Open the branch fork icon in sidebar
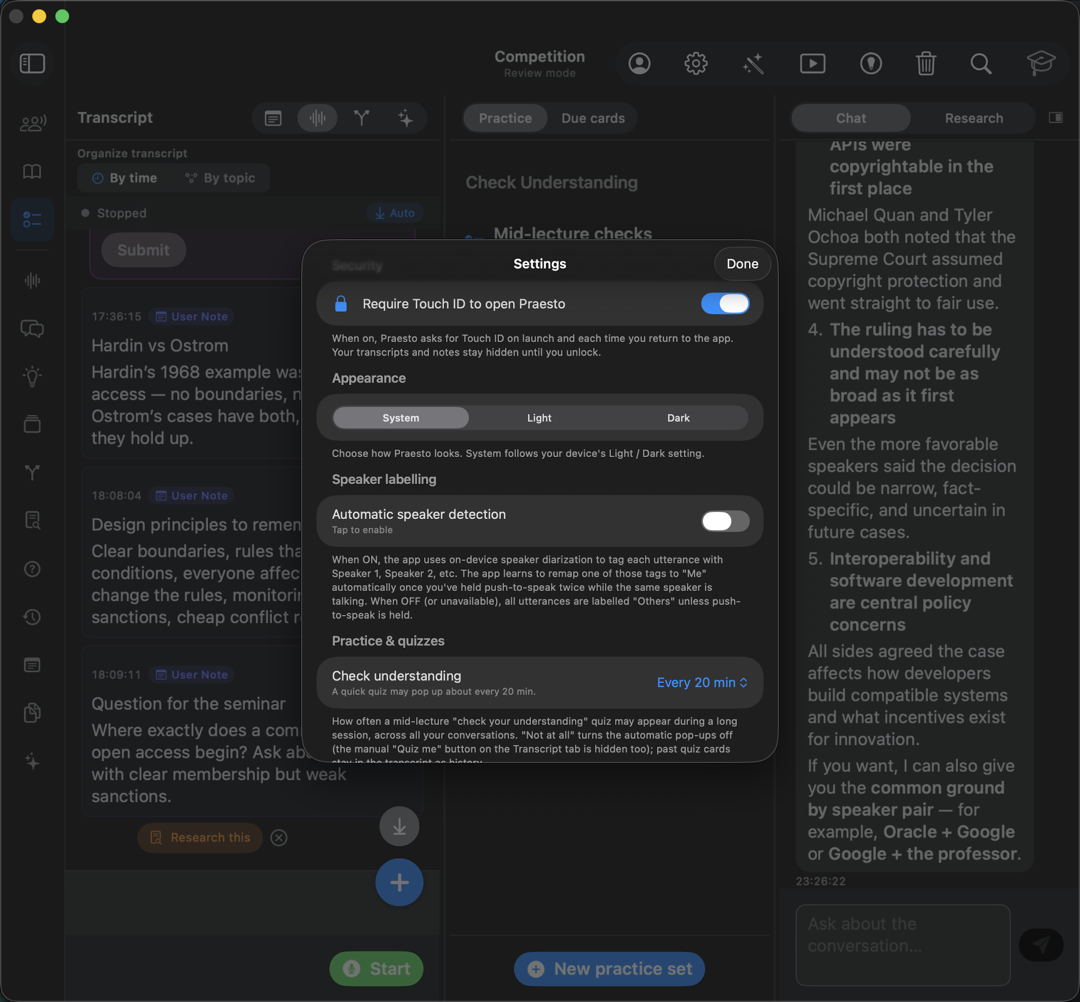Viewport: 1080px width, 1002px height. coord(32,472)
